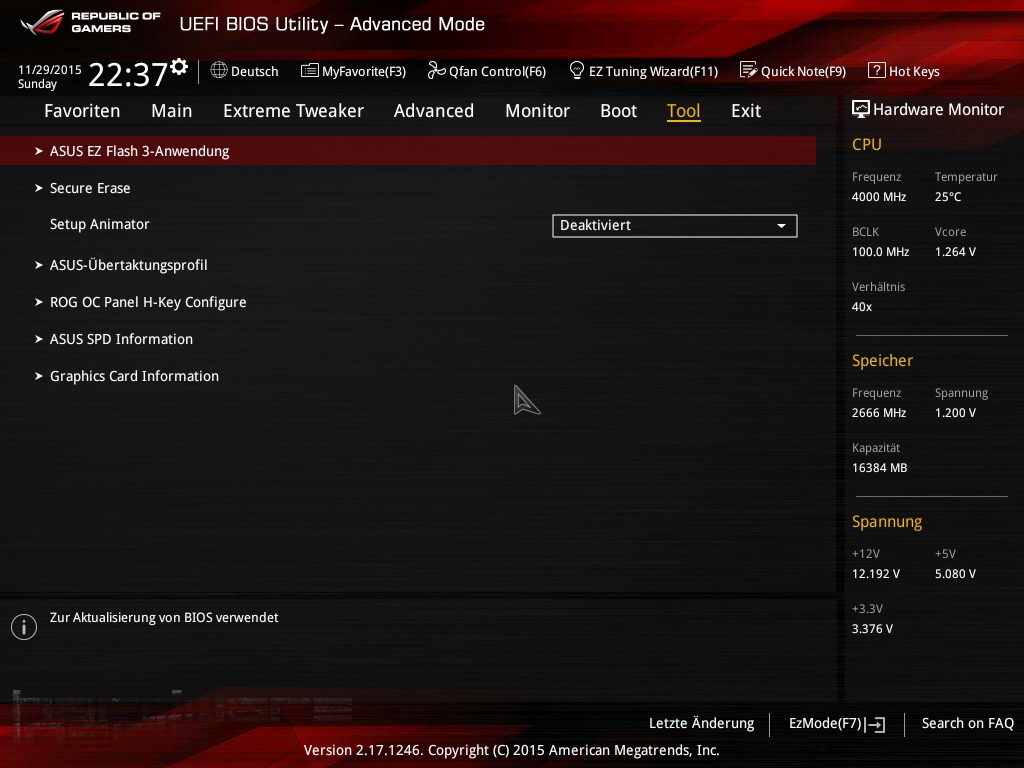The width and height of the screenshot is (1024, 768).
Task: Click memory Spannung value 1.200 V
Action: click(x=955, y=413)
